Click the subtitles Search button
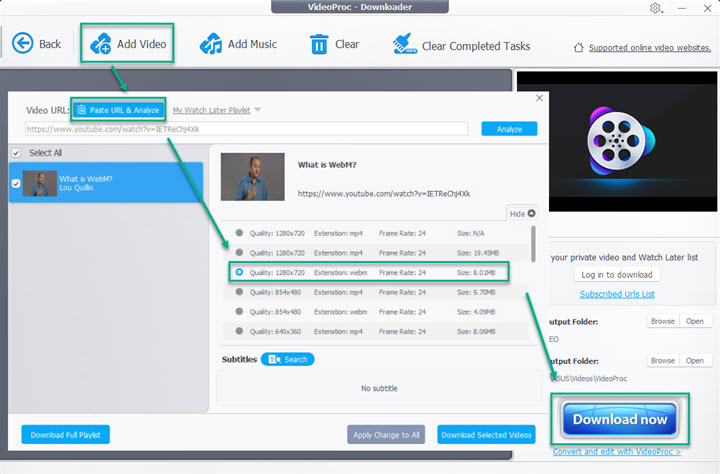720x474 pixels. [x=287, y=359]
